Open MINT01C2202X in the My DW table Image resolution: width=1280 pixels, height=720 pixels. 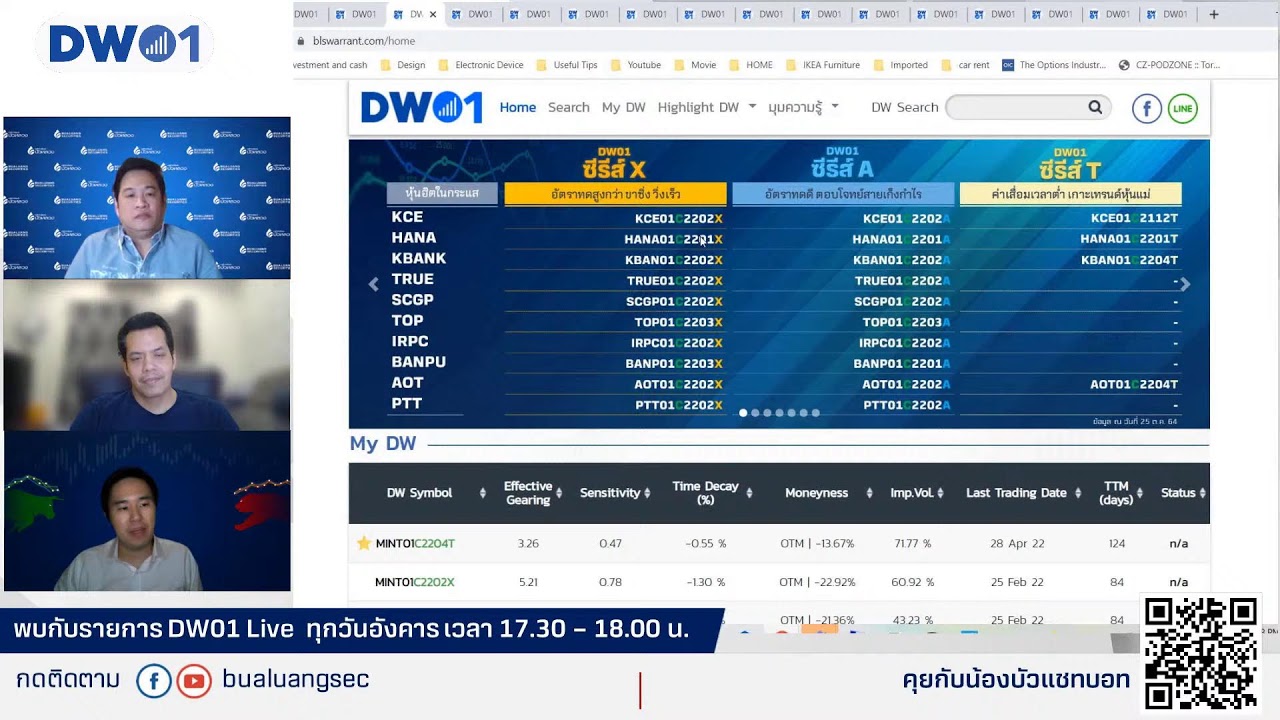[x=415, y=582]
